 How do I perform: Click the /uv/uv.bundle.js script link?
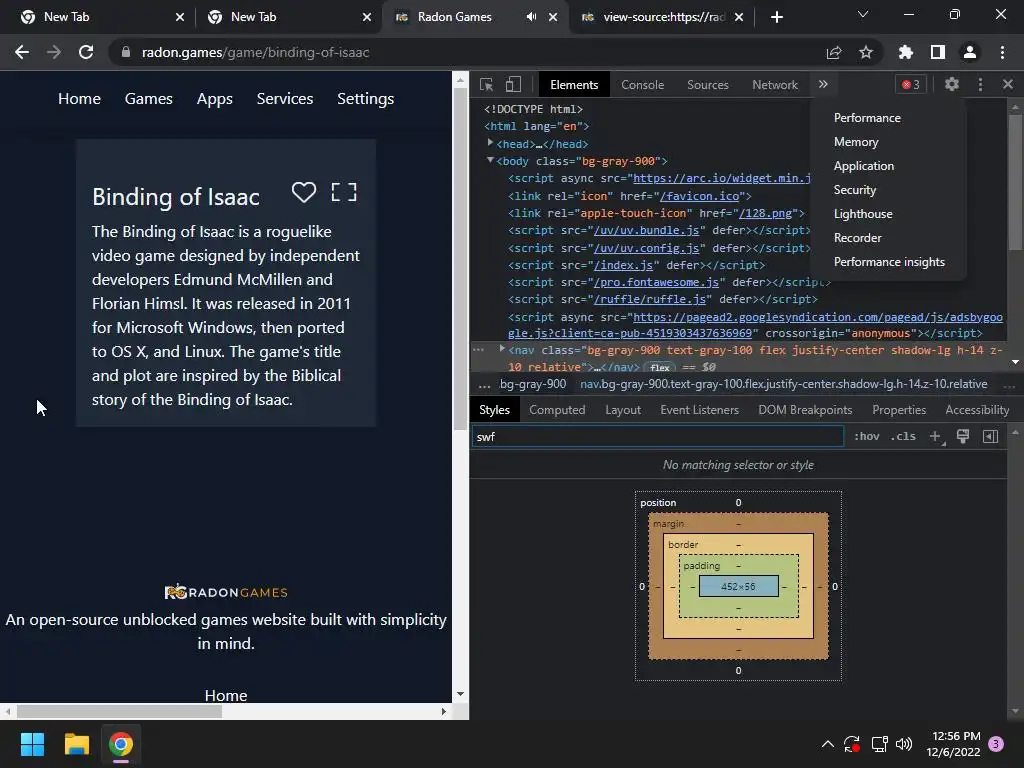click(x=646, y=230)
